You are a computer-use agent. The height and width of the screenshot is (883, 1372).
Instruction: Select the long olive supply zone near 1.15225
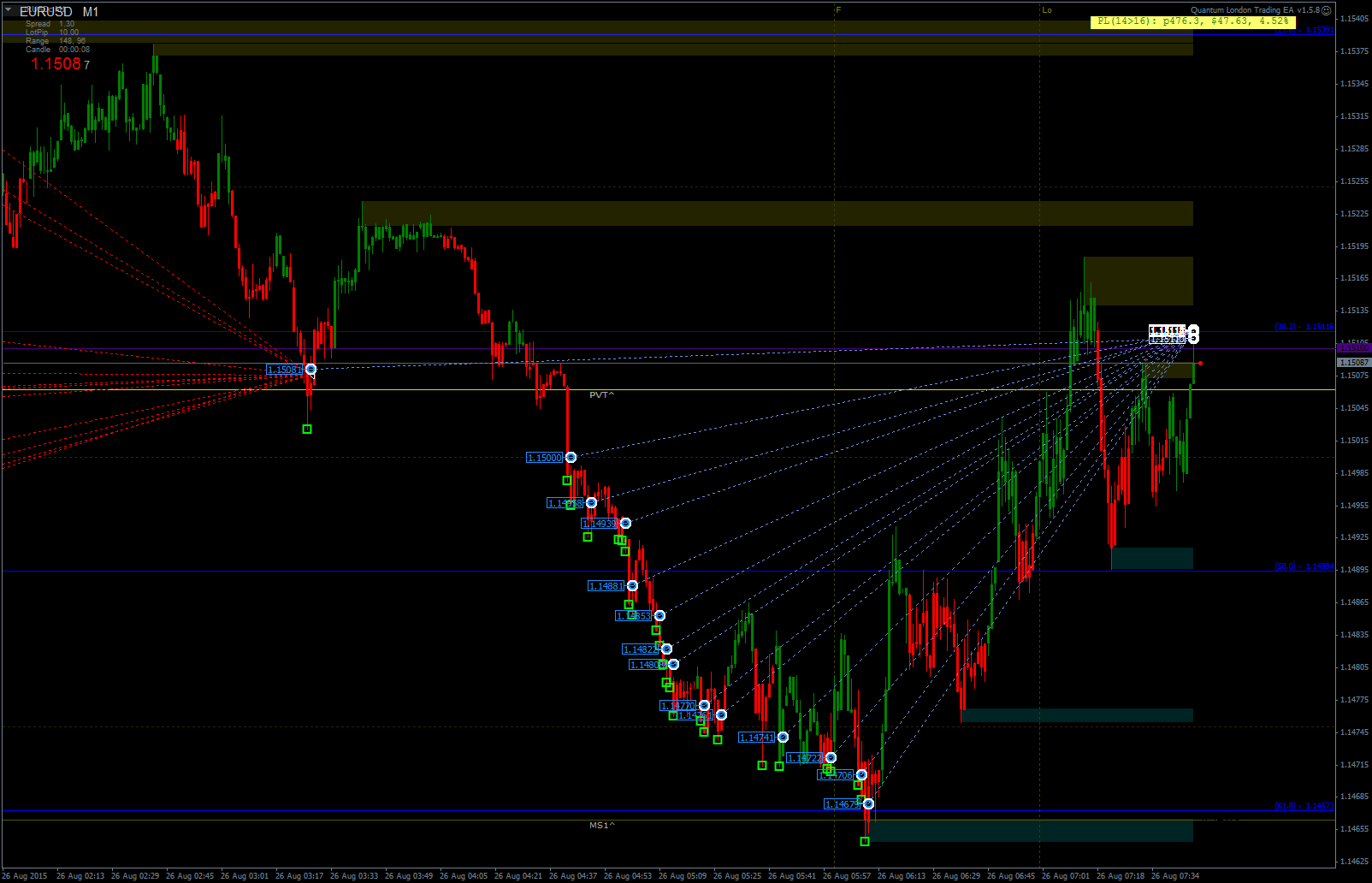777,214
